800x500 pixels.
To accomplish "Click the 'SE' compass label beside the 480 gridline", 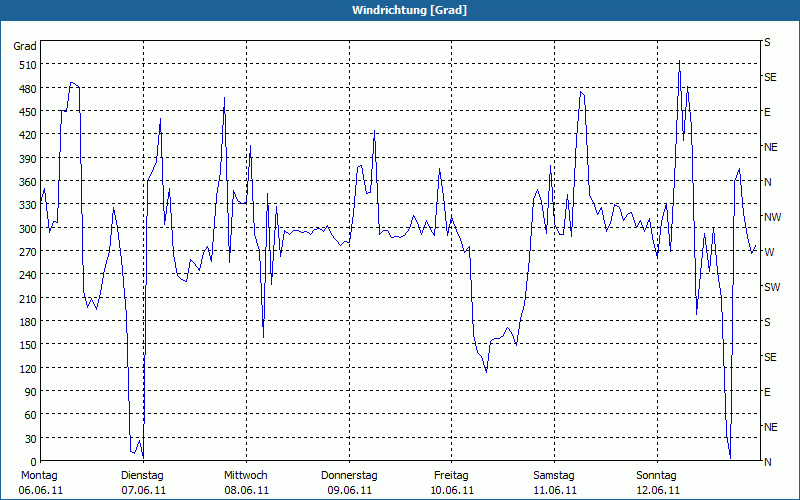I will click(770, 78).
